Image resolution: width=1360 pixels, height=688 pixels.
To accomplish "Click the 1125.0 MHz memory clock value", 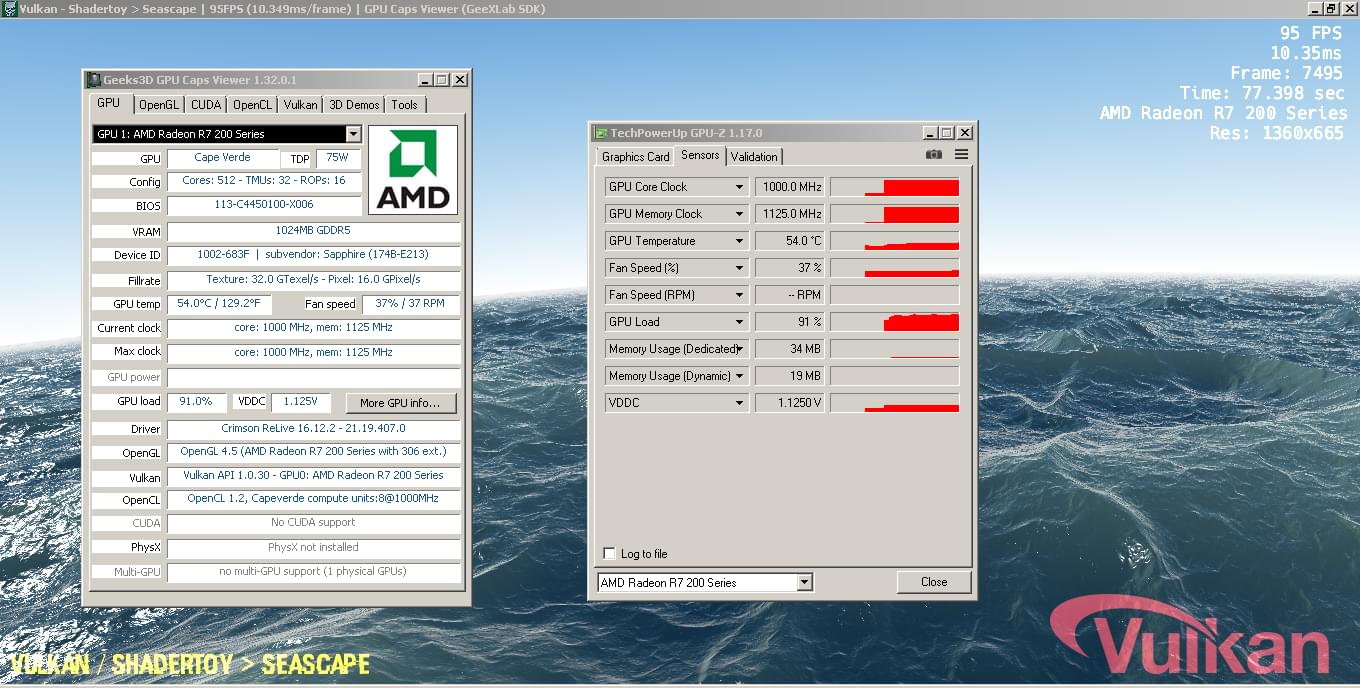I will (x=790, y=214).
